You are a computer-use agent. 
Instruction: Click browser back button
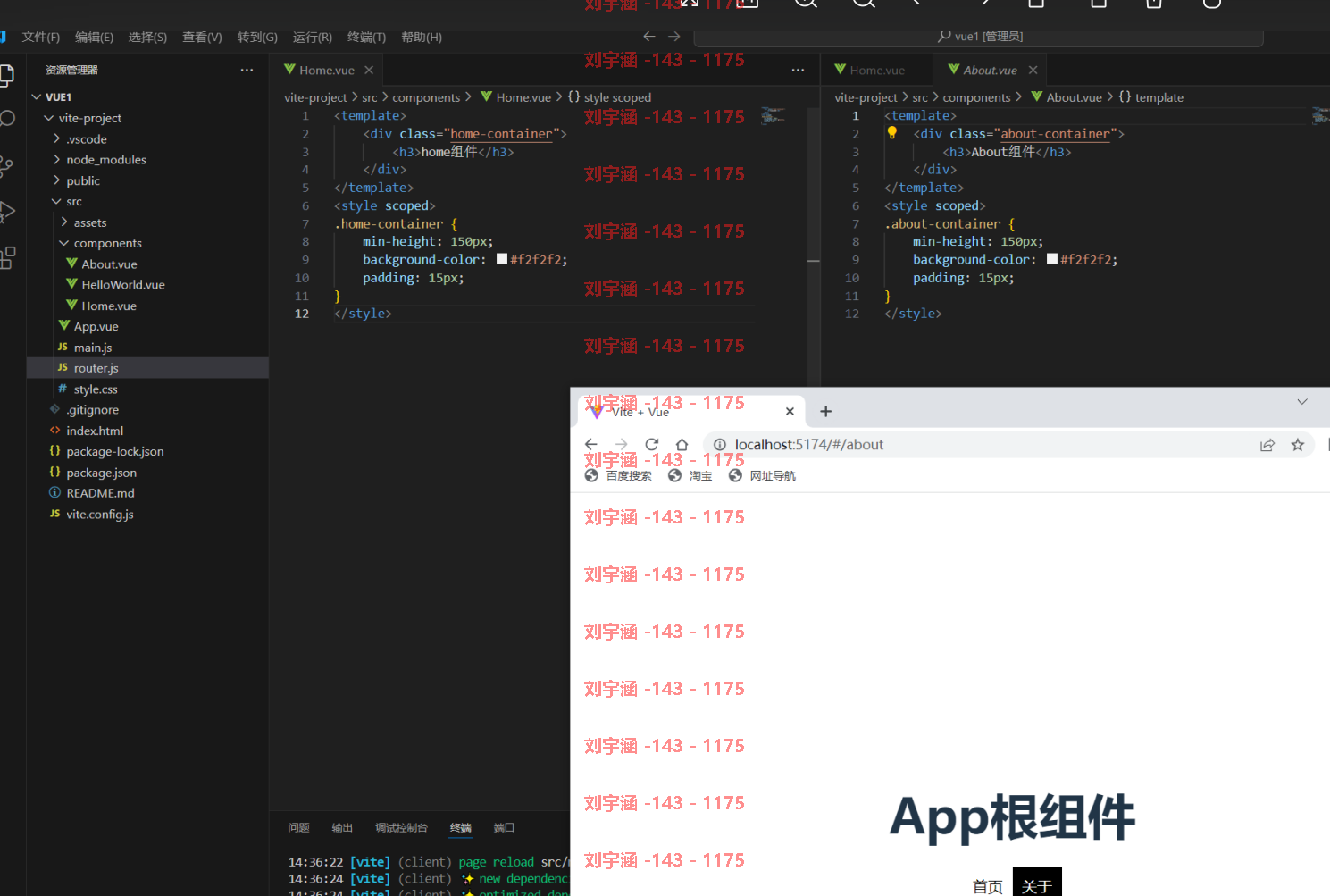(590, 445)
